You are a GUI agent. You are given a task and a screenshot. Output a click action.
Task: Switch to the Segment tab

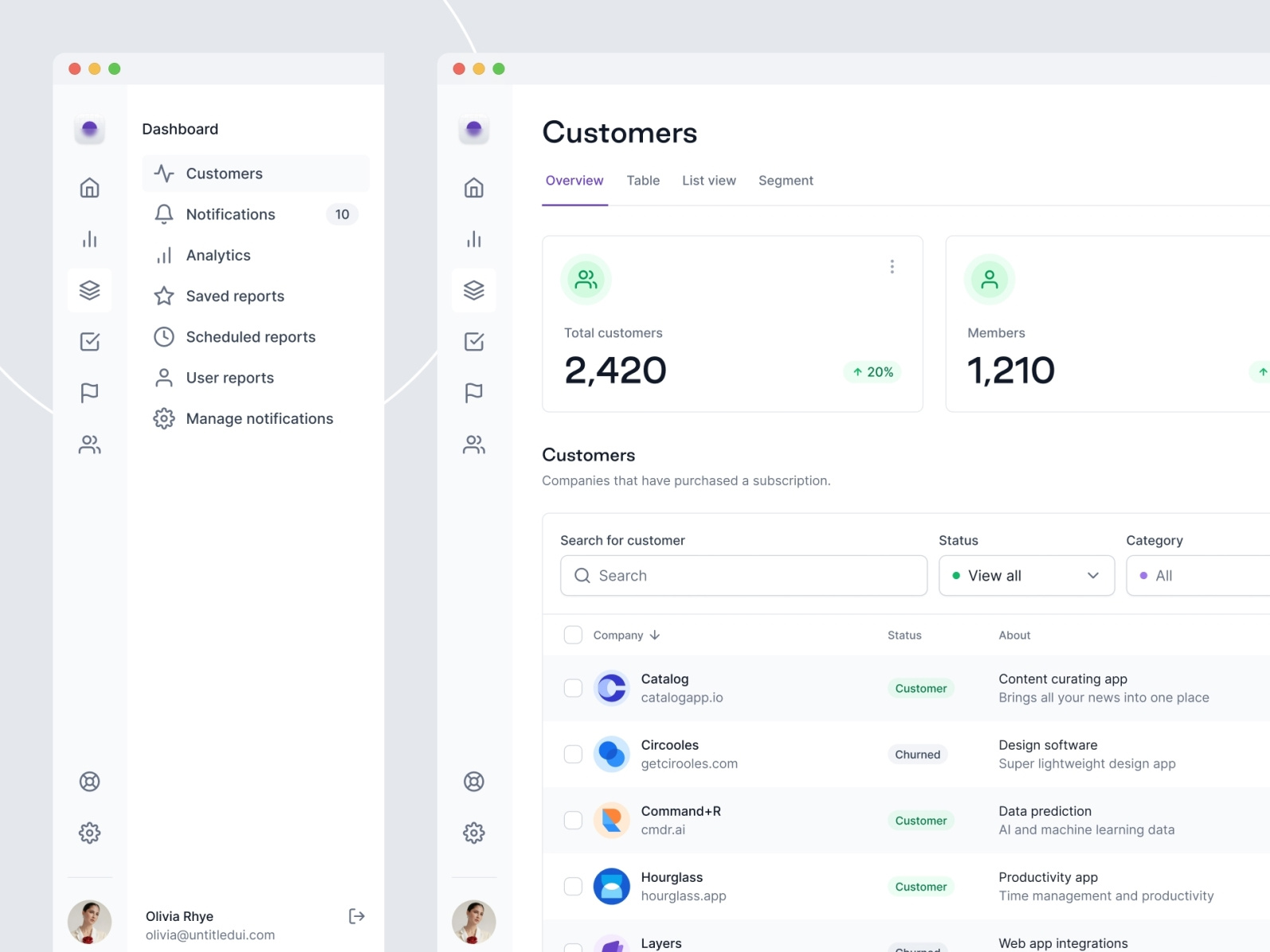click(785, 181)
